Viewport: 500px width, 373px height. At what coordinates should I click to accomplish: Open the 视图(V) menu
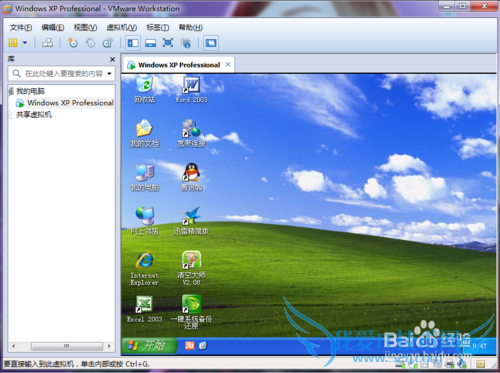tap(85, 27)
